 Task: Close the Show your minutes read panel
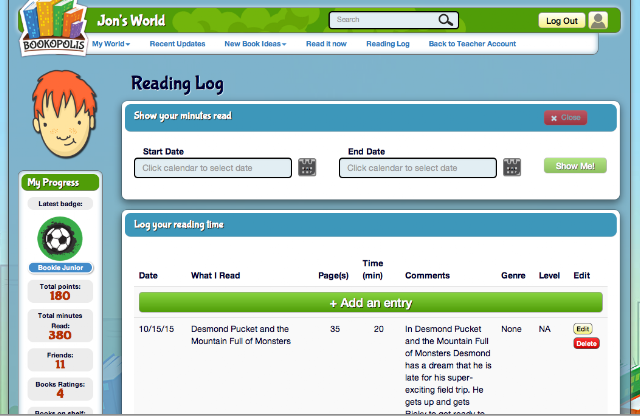565,118
